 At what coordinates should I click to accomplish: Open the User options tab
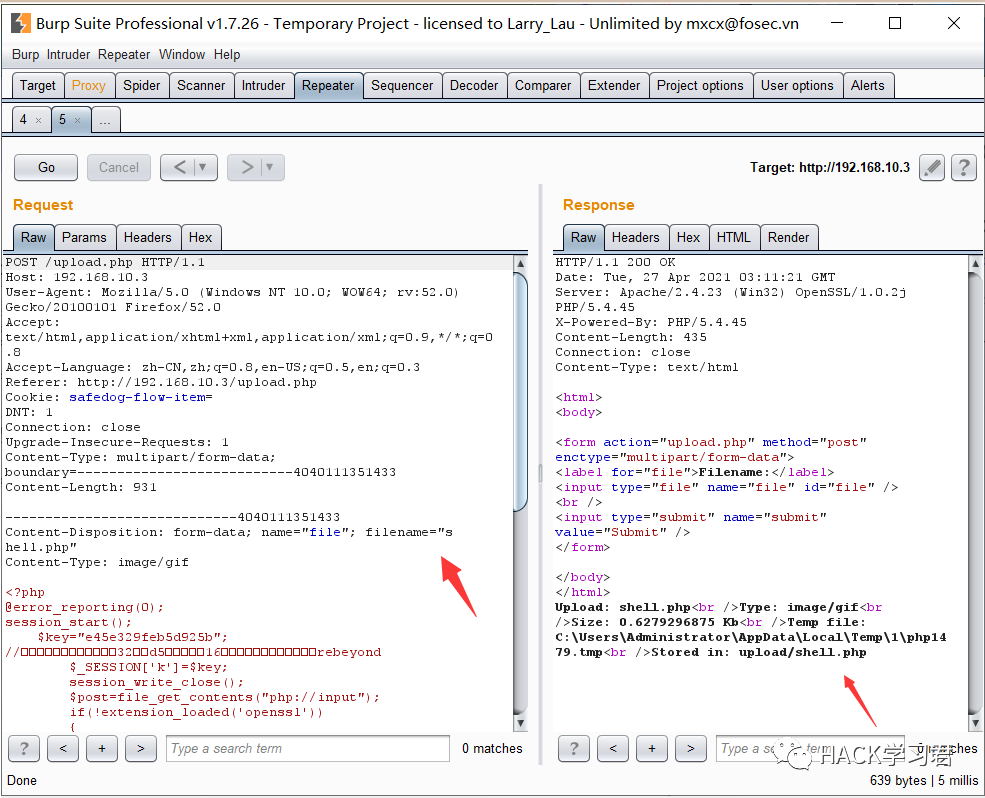click(x=797, y=85)
